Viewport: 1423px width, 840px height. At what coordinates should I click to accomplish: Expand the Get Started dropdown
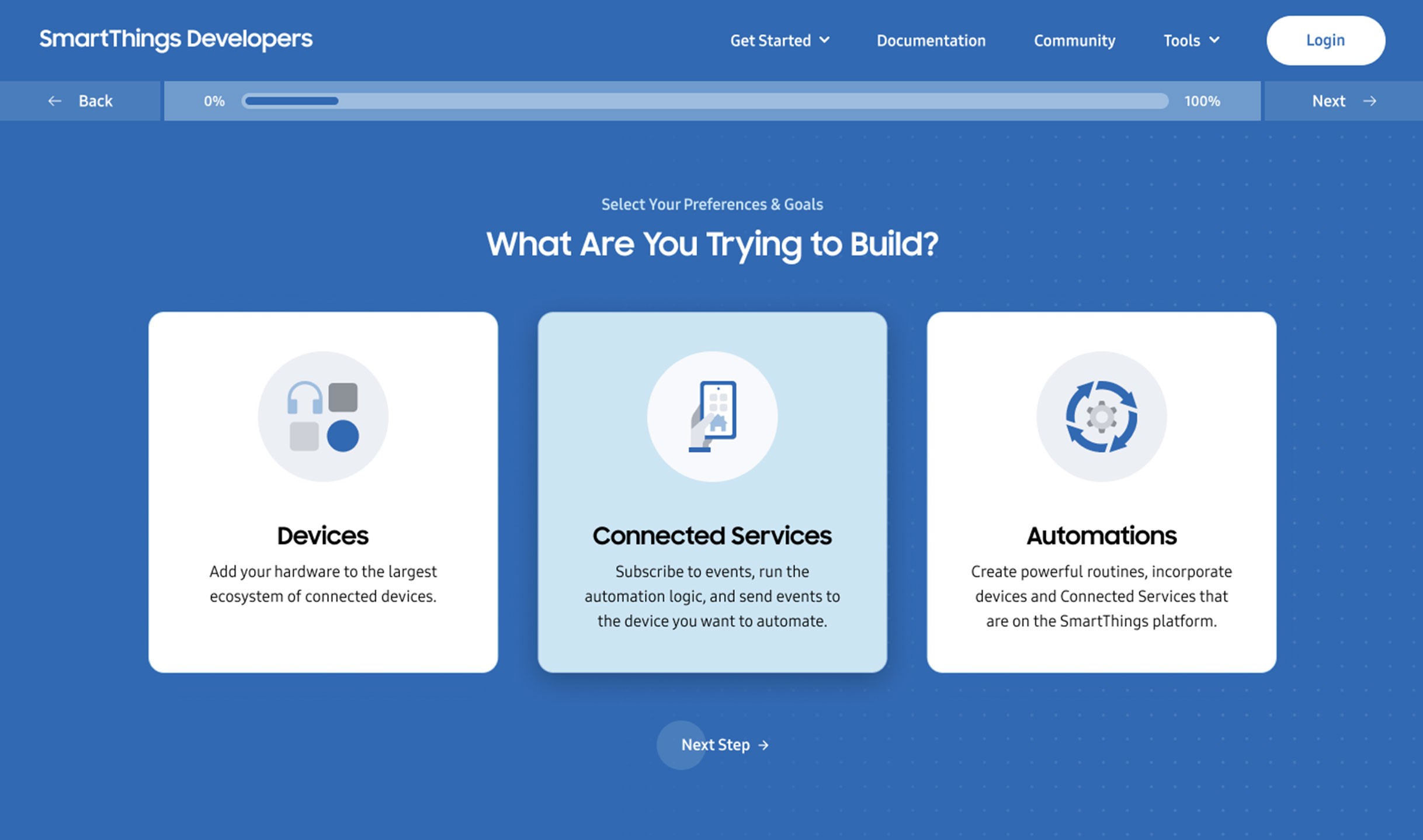(x=770, y=40)
